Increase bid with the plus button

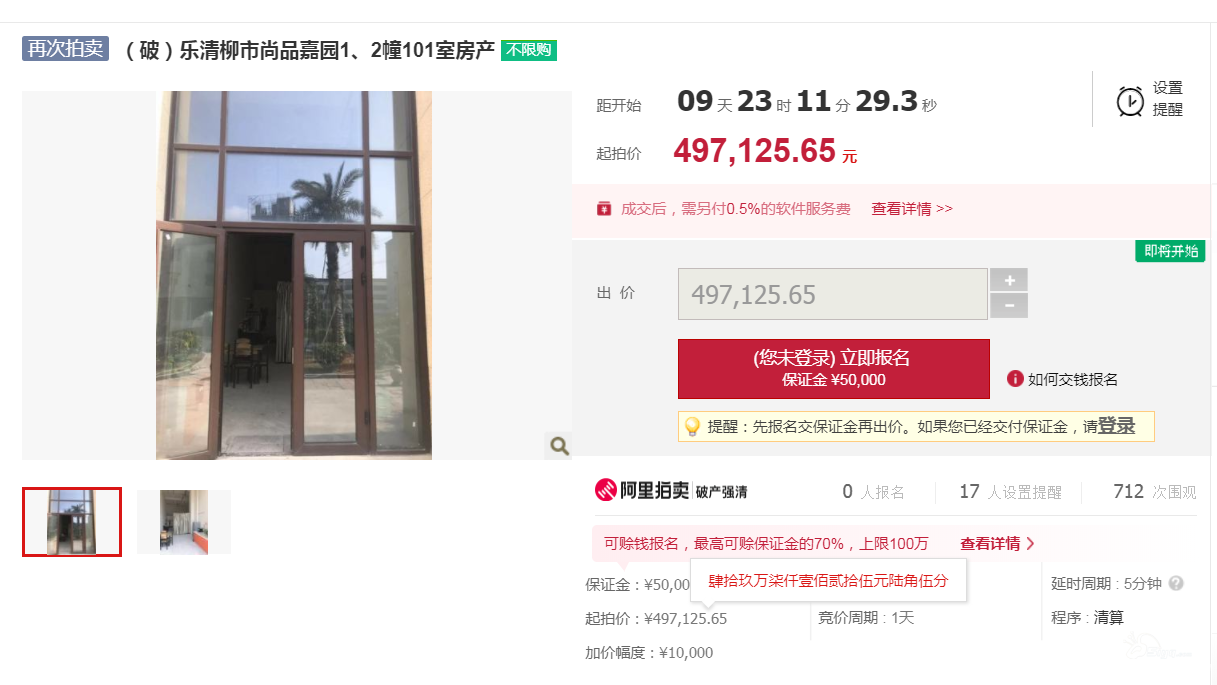pyautogui.click(x=1009, y=280)
